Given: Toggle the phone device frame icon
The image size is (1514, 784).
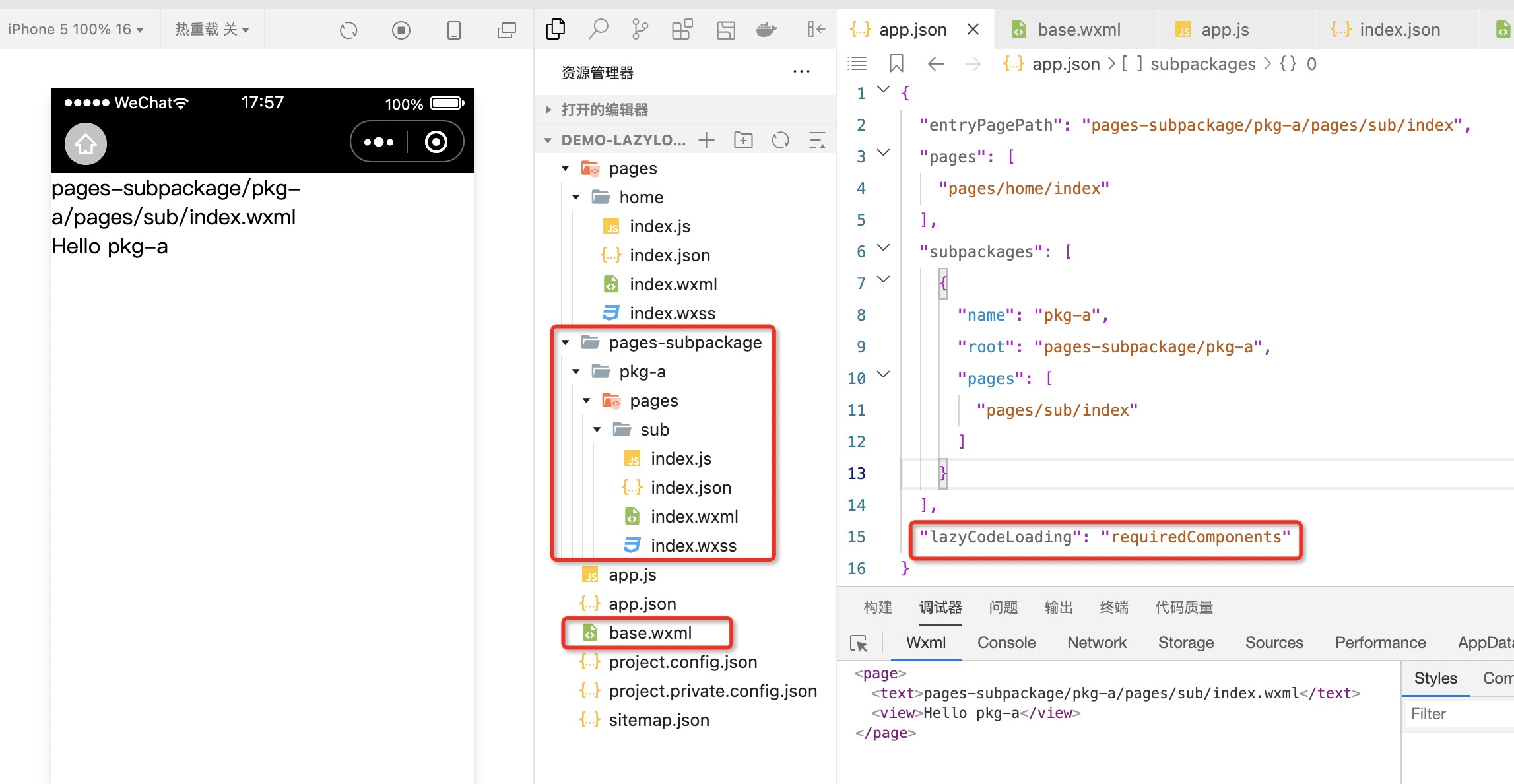Looking at the screenshot, I should click(454, 30).
